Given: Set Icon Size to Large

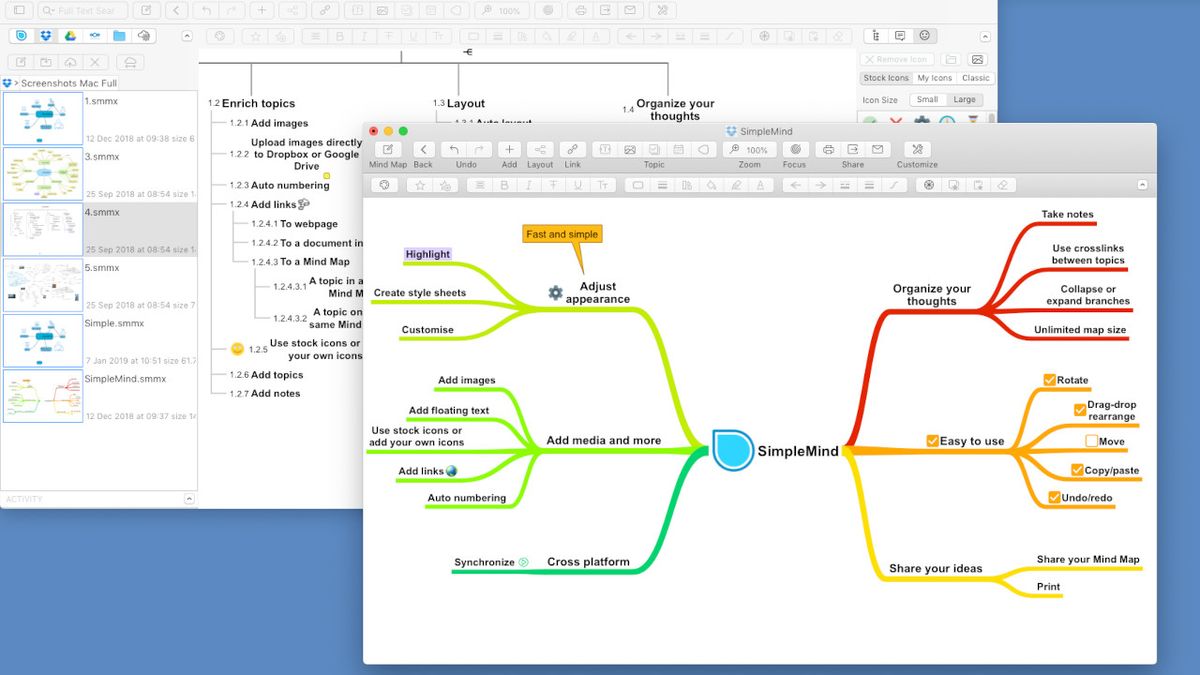Looking at the screenshot, I should pyautogui.click(x=966, y=99).
